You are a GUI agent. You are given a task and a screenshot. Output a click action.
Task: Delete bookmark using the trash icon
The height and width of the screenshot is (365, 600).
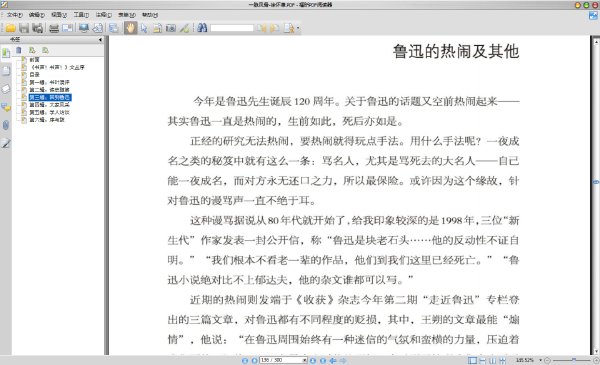19,50
